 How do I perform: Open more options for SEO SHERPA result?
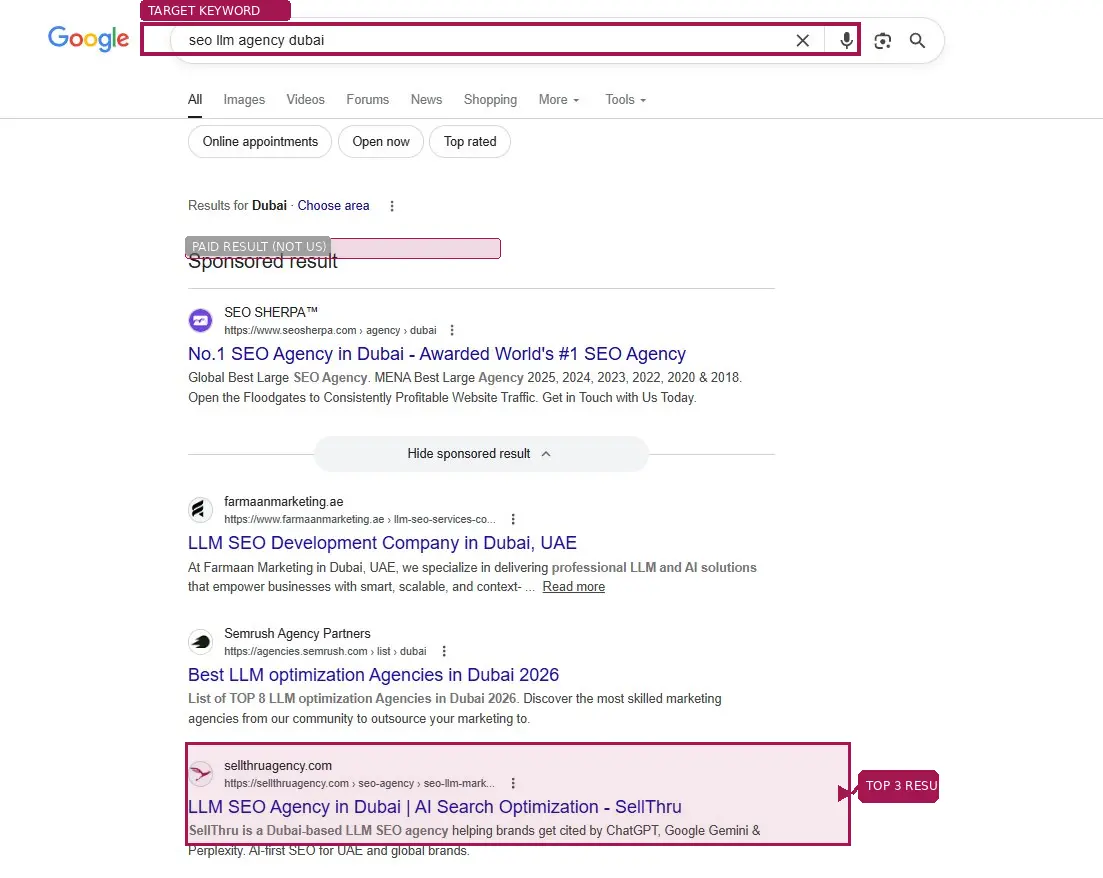[x=452, y=330]
